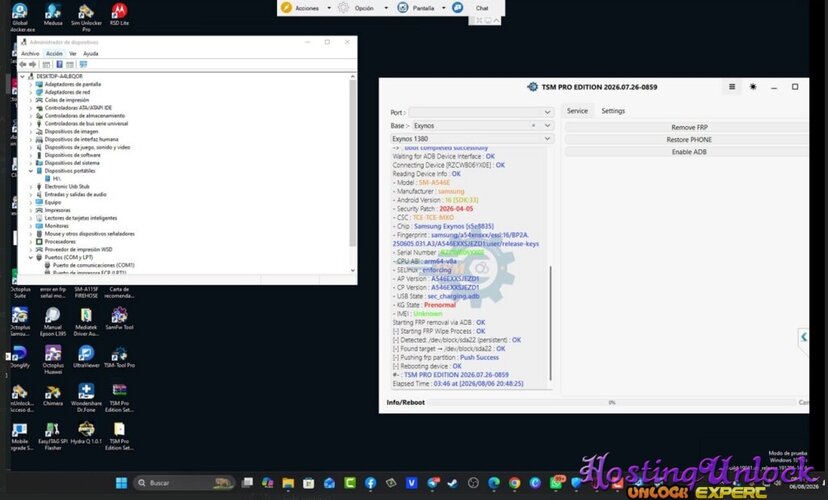The width and height of the screenshot is (828, 500).
Task: Collapse the Dispositivos portátiles node
Action: [x=31, y=171]
